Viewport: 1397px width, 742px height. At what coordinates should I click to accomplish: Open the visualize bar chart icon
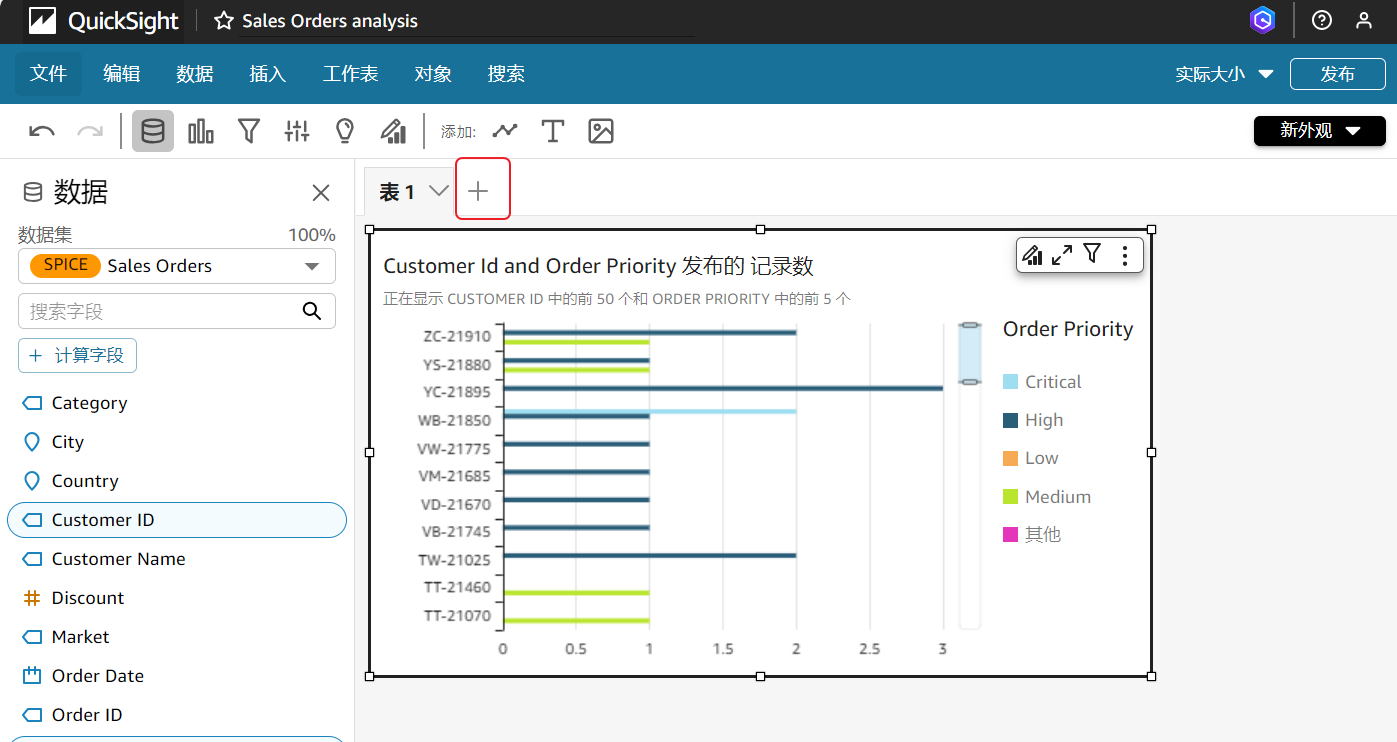201,131
